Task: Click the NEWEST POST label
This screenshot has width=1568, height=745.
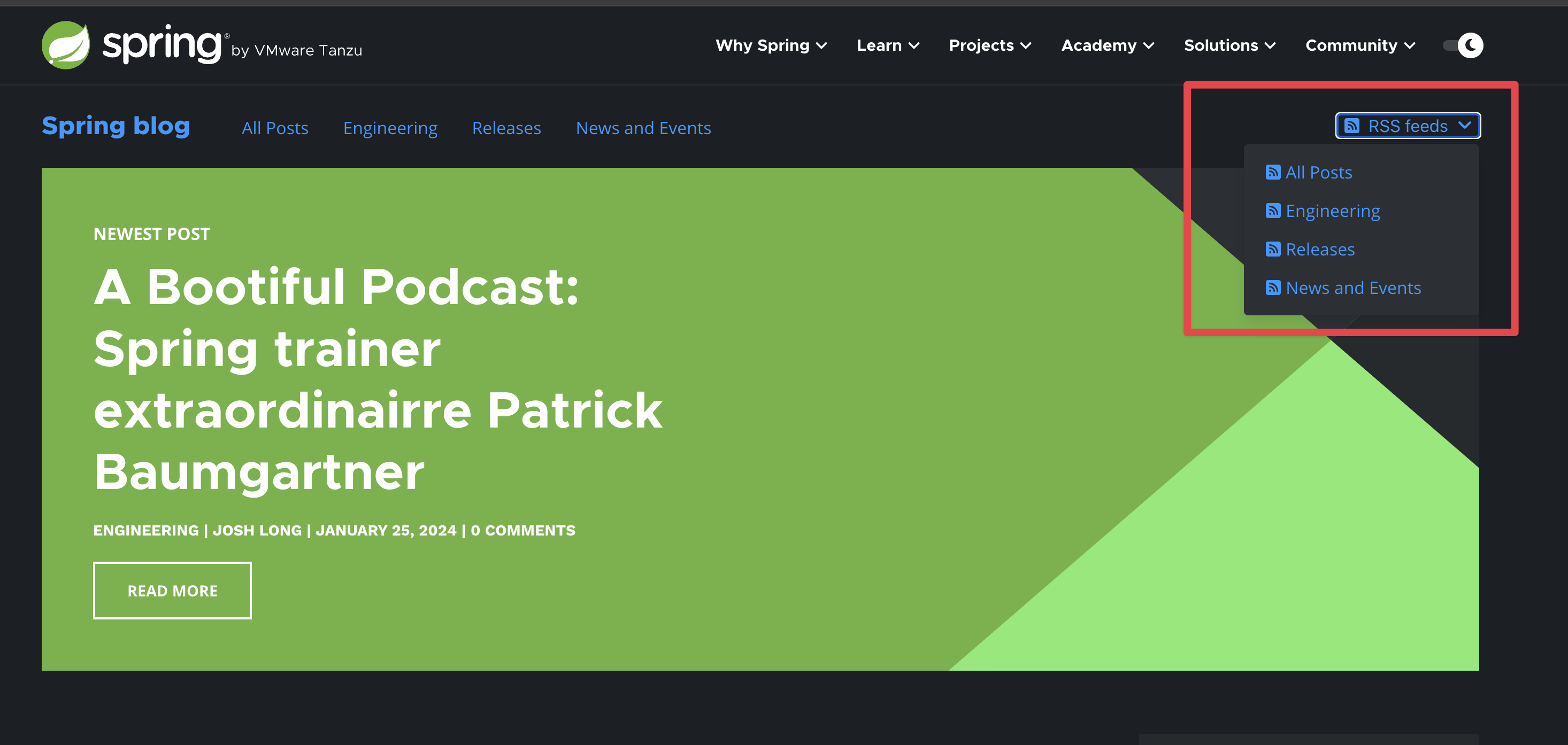Action: tap(151, 234)
